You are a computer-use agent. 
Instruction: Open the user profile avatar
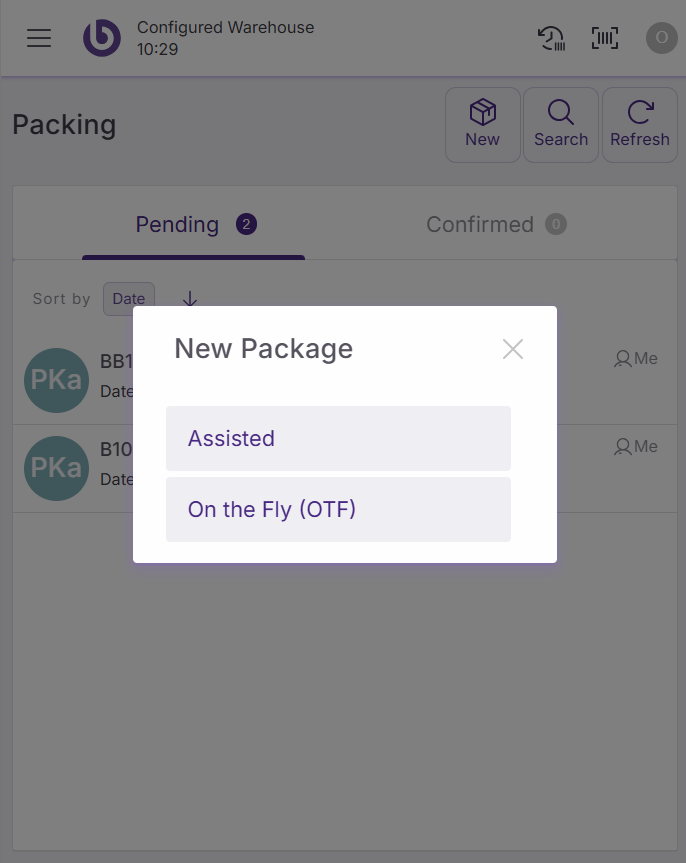pyautogui.click(x=661, y=38)
